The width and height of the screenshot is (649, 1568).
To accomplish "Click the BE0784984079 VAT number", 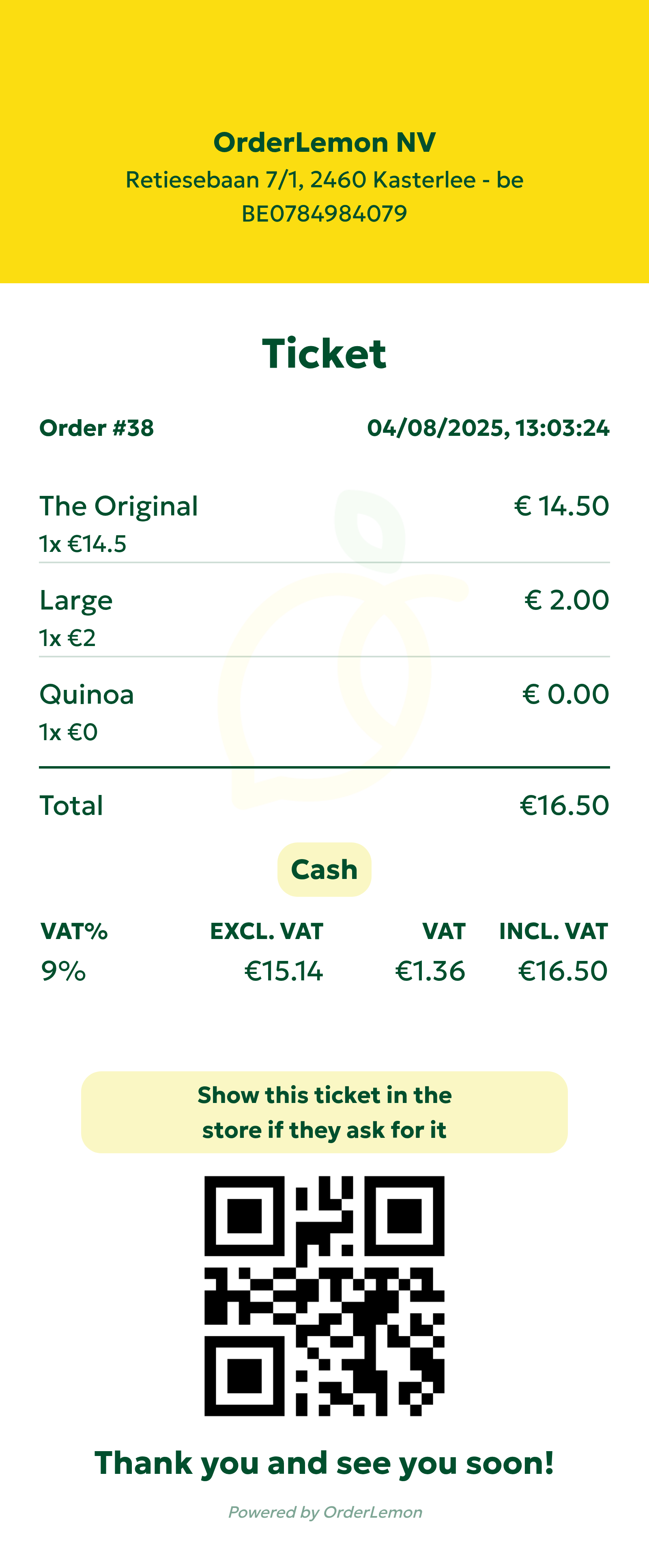I will point(324,213).
